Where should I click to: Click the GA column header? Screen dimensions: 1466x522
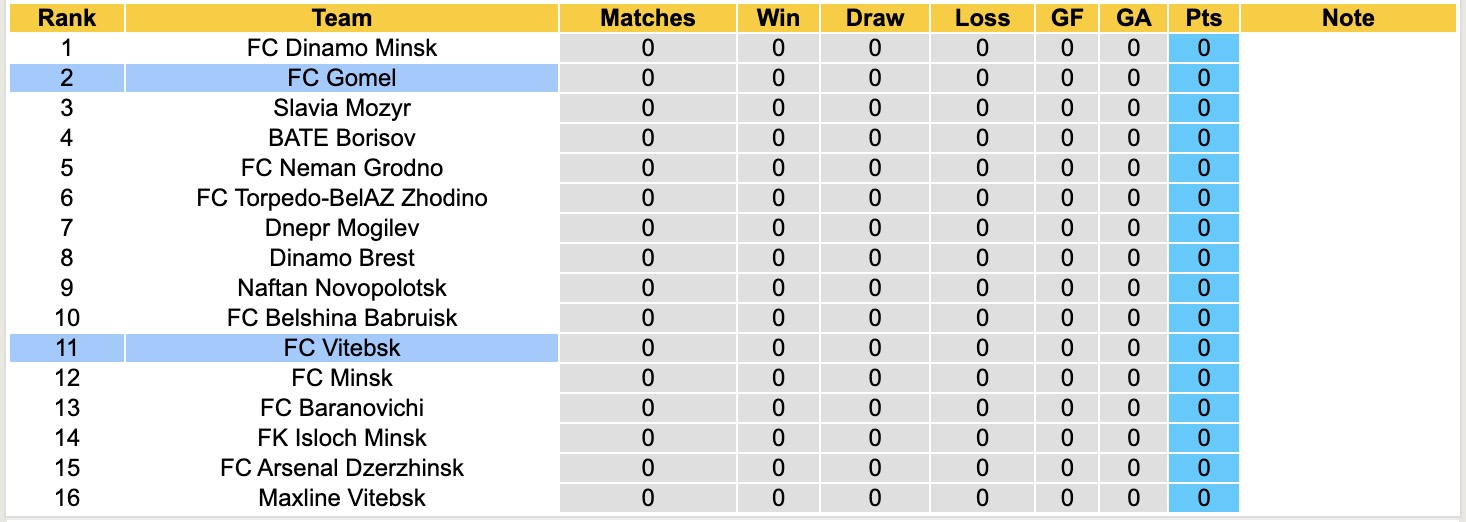pyautogui.click(x=1134, y=18)
